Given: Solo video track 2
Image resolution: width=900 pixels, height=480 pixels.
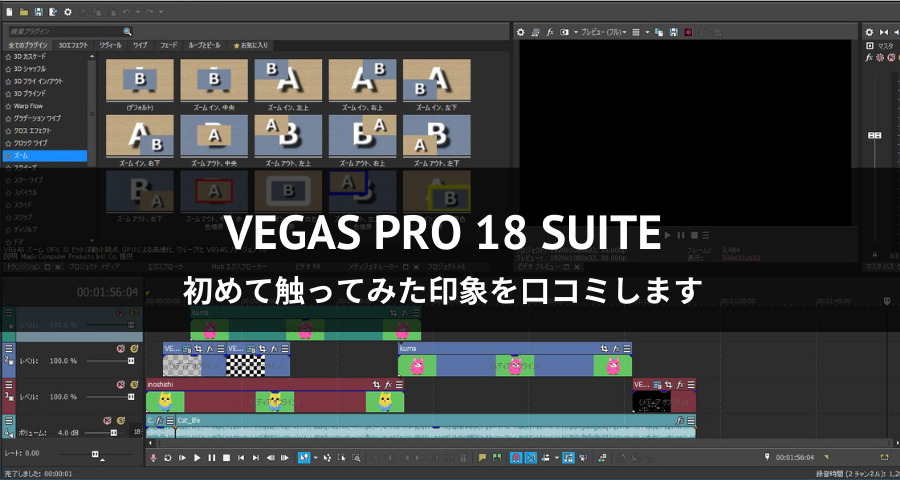Looking at the screenshot, I should [x=134, y=349].
